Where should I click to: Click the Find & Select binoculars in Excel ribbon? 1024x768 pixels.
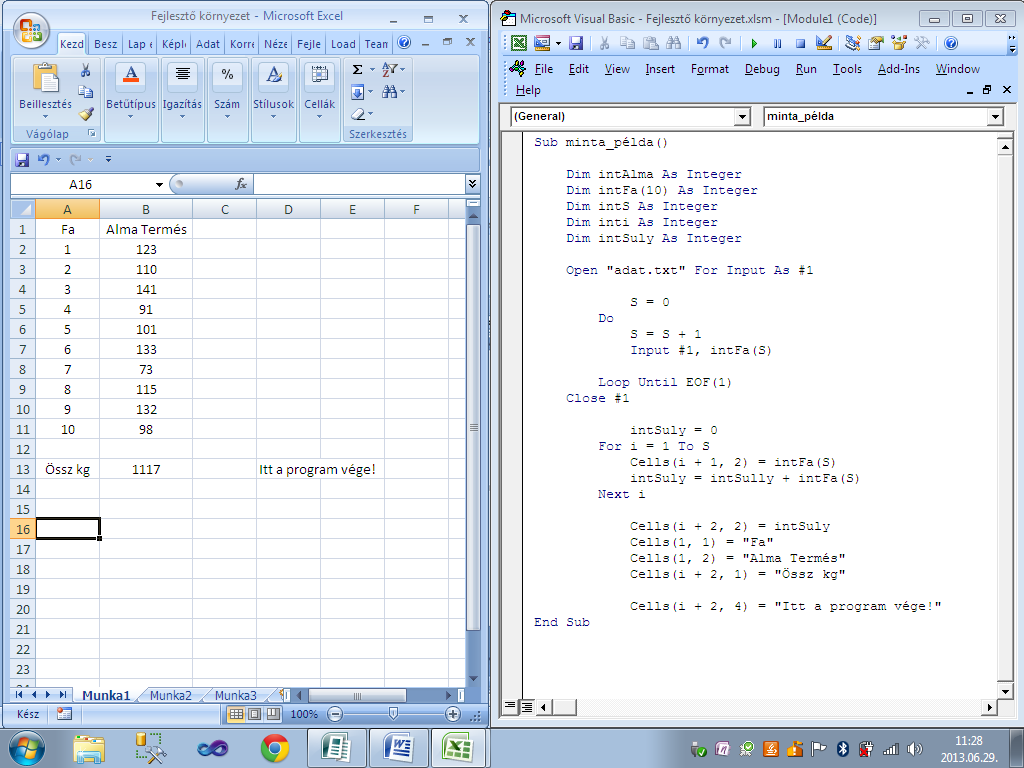pyautogui.click(x=390, y=92)
